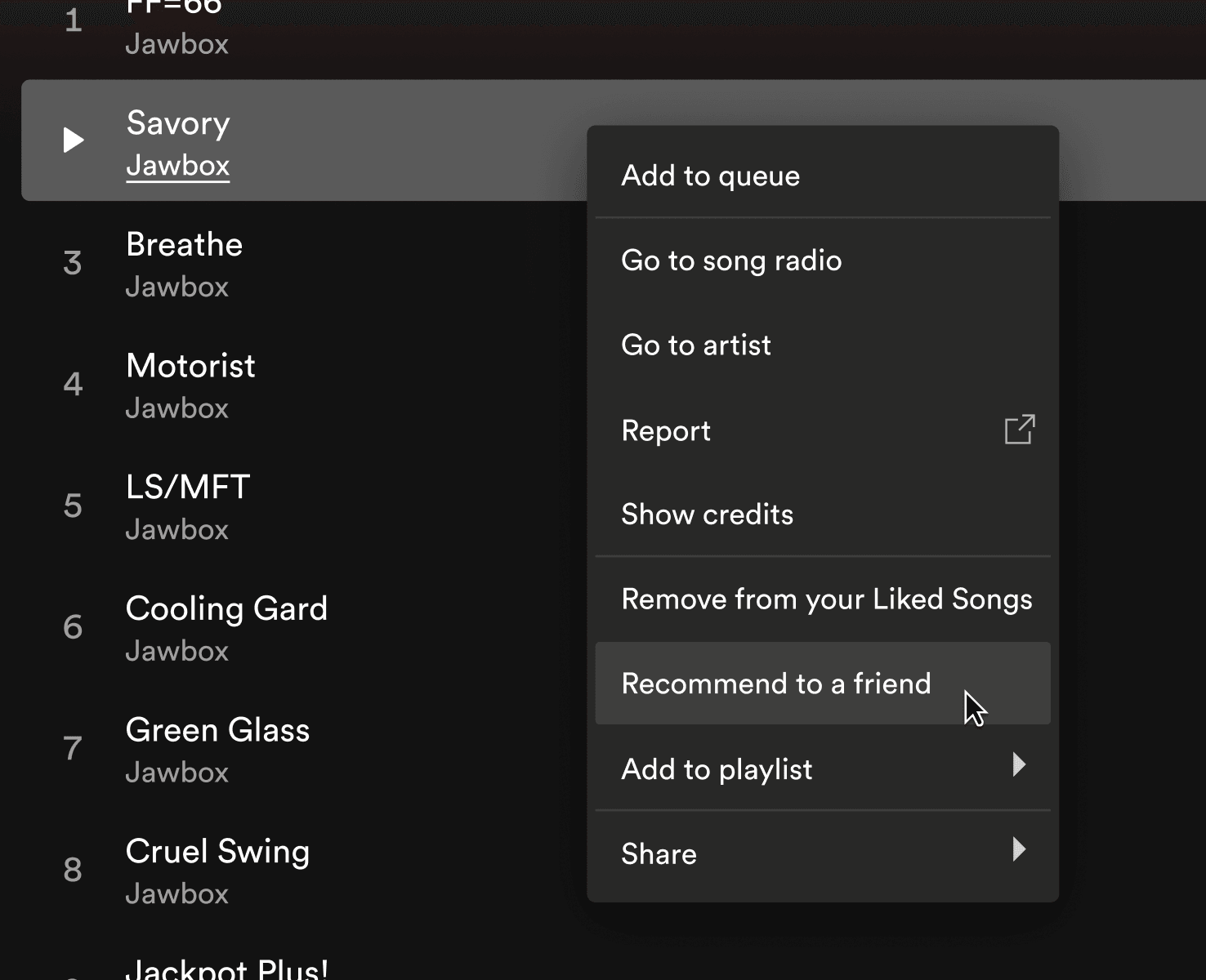Select the song "Cruel Swing"
This screenshot has width=1206, height=980.
click(x=217, y=850)
